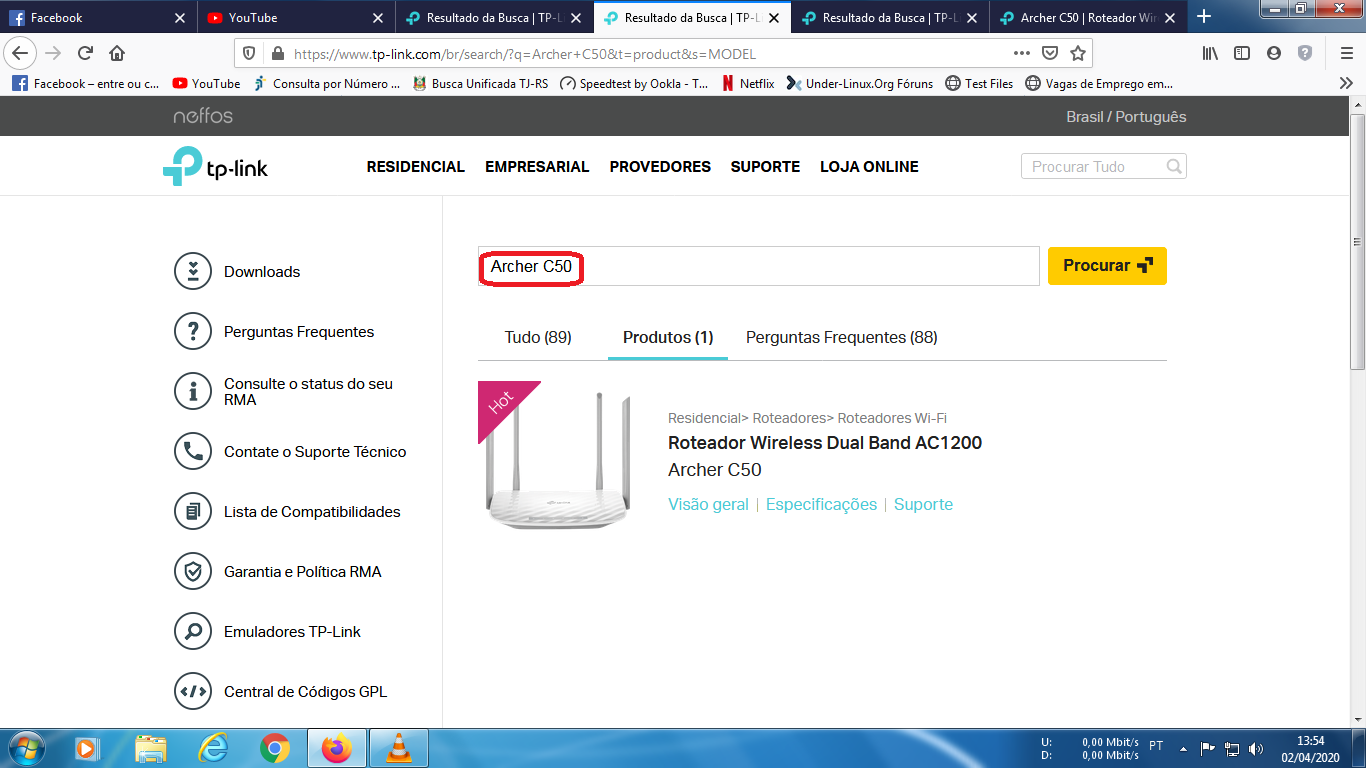The width and height of the screenshot is (1366, 768).
Task: Open the Visão geral link
Action: (x=708, y=504)
